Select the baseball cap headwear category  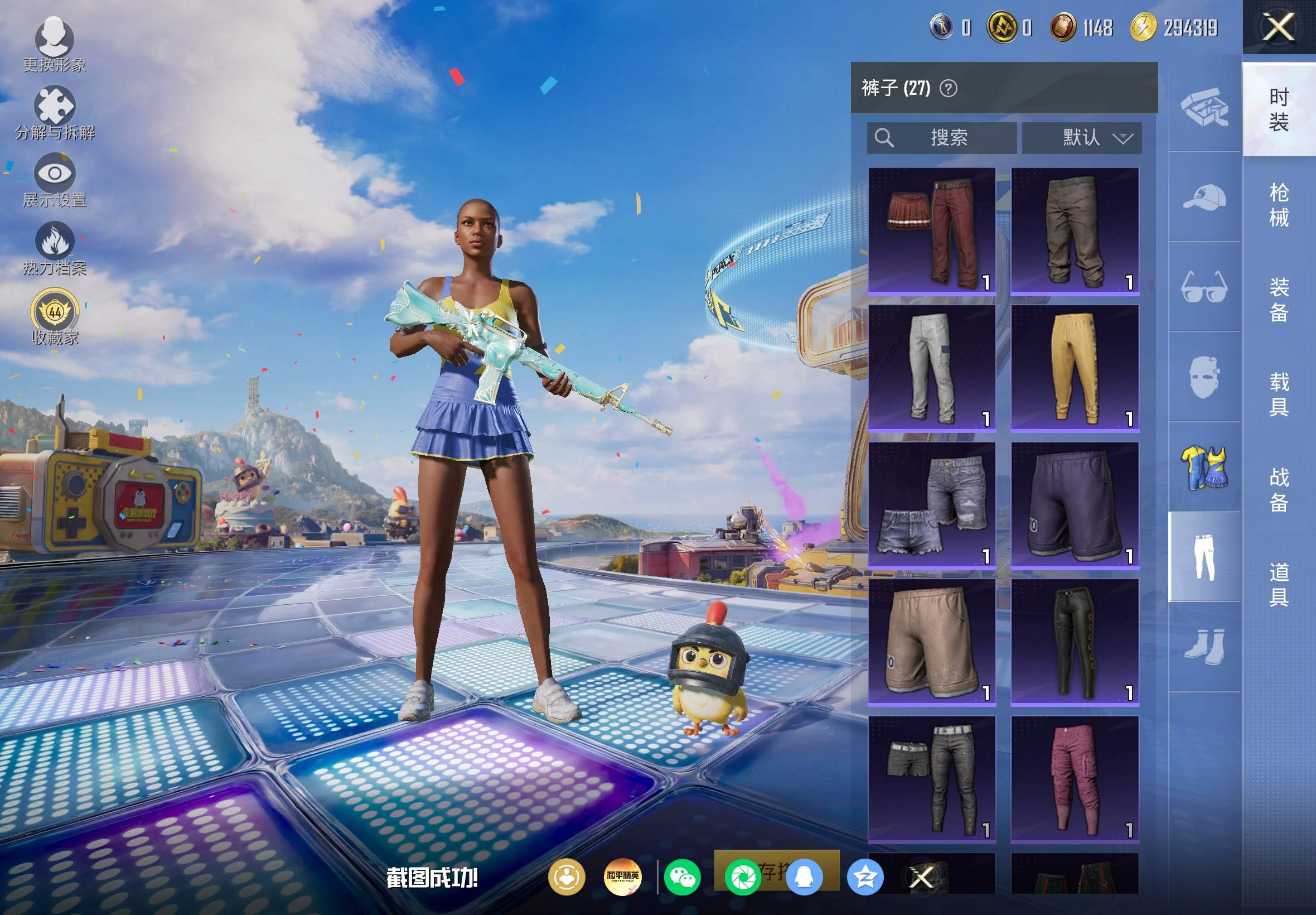click(x=1204, y=197)
